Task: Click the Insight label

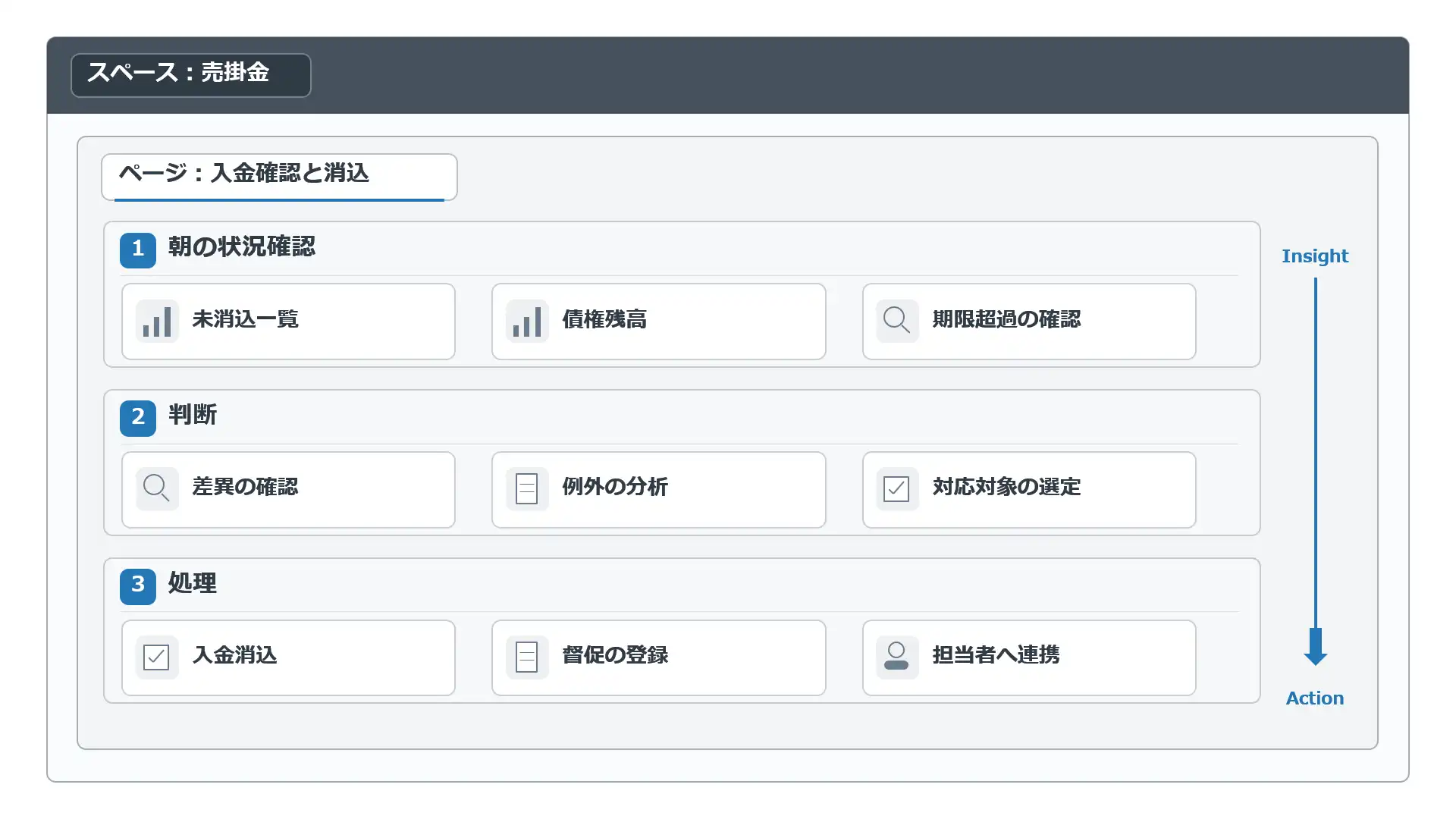Action: click(x=1315, y=256)
